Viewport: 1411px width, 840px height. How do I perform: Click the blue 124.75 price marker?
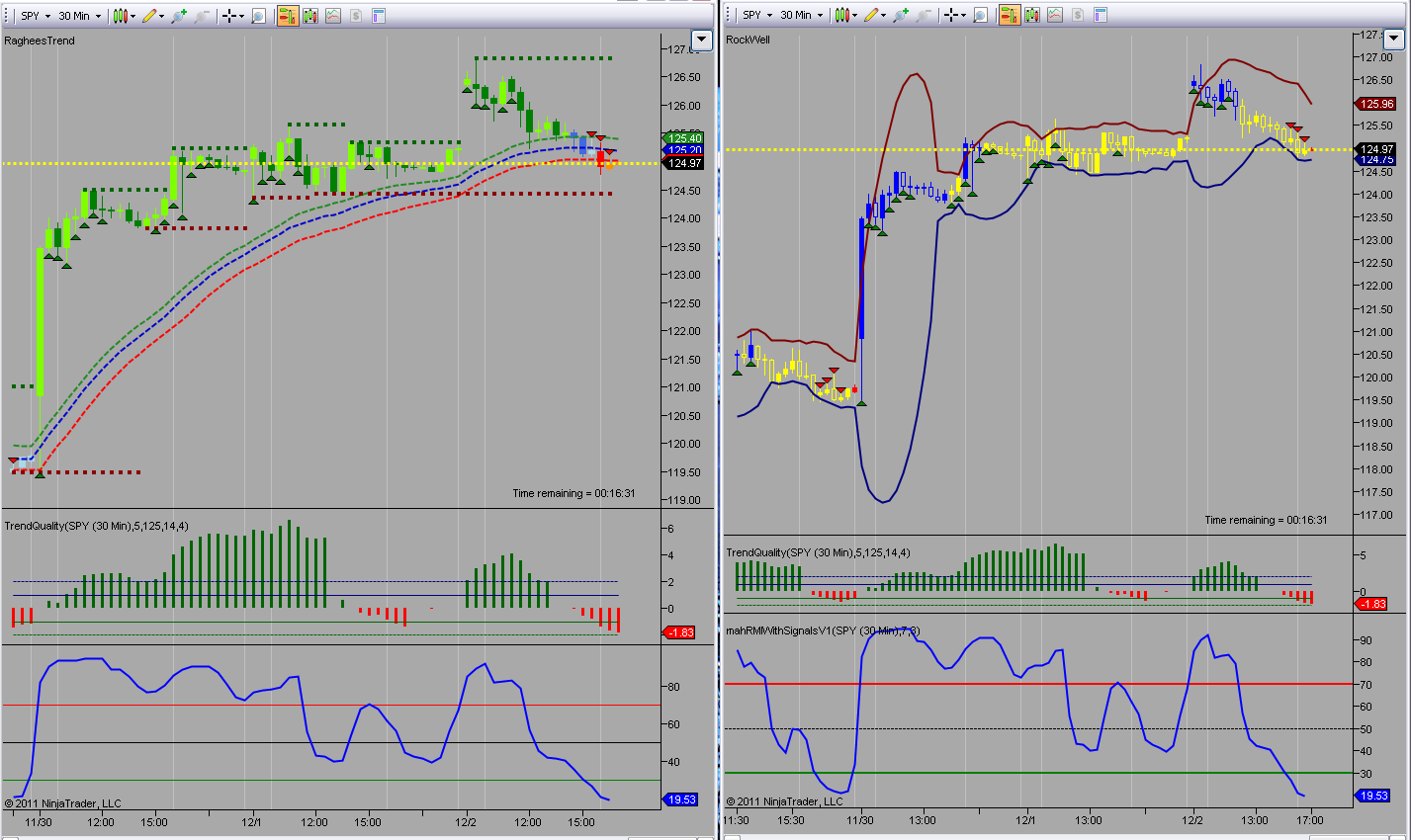1375,159
